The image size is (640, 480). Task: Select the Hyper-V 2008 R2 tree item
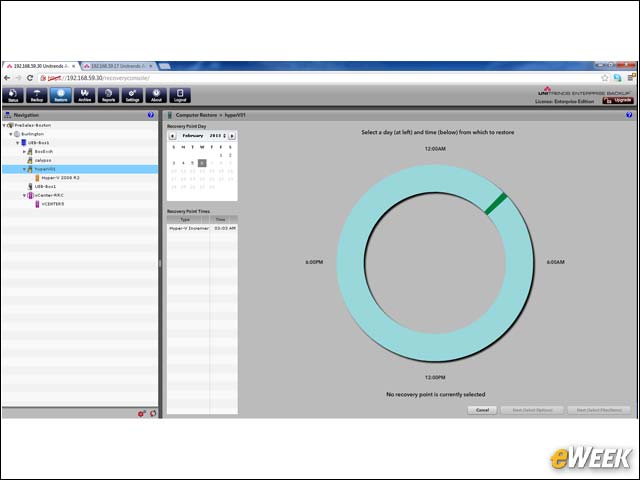pyautogui.click(x=60, y=178)
